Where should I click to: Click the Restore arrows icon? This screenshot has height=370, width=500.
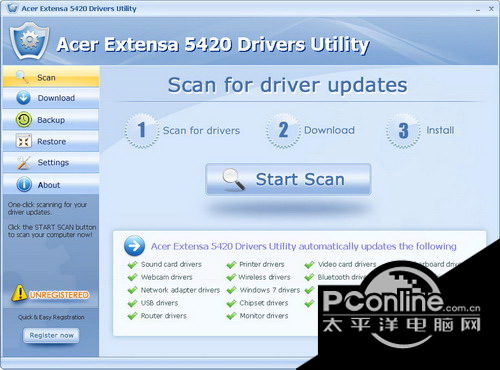tap(24, 141)
